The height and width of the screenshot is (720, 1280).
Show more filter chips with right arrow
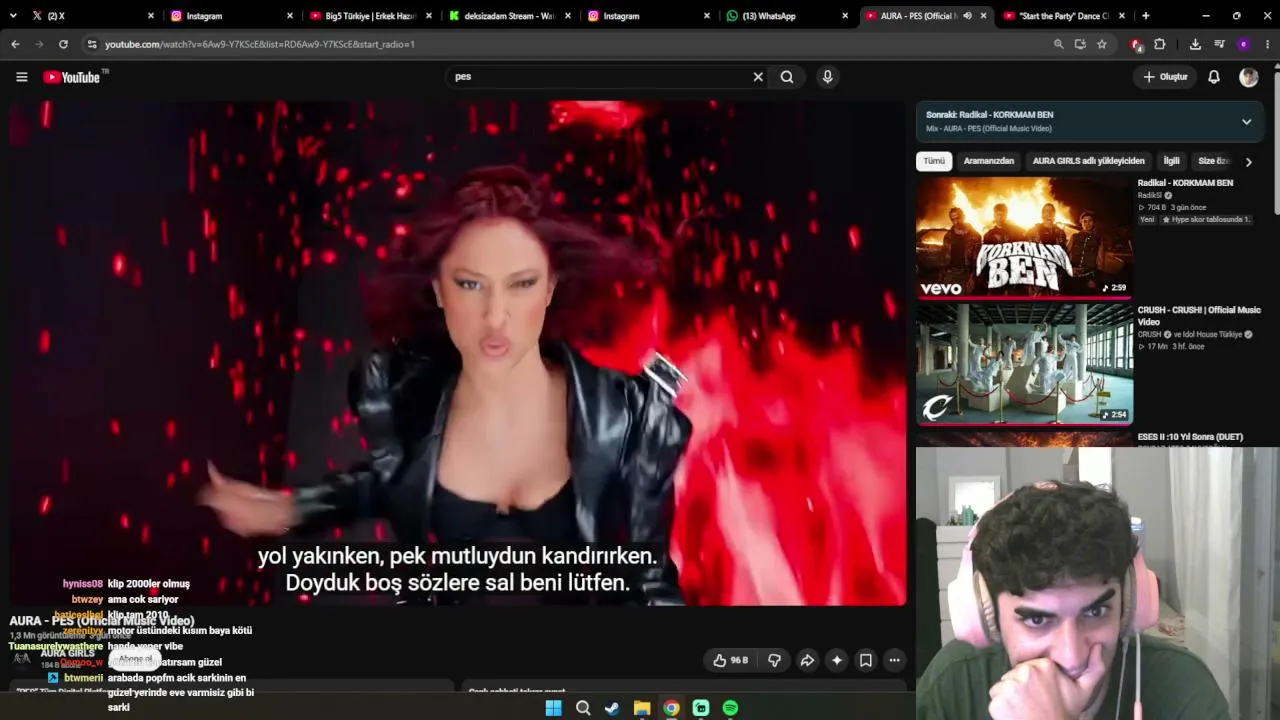[x=1248, y=162]
